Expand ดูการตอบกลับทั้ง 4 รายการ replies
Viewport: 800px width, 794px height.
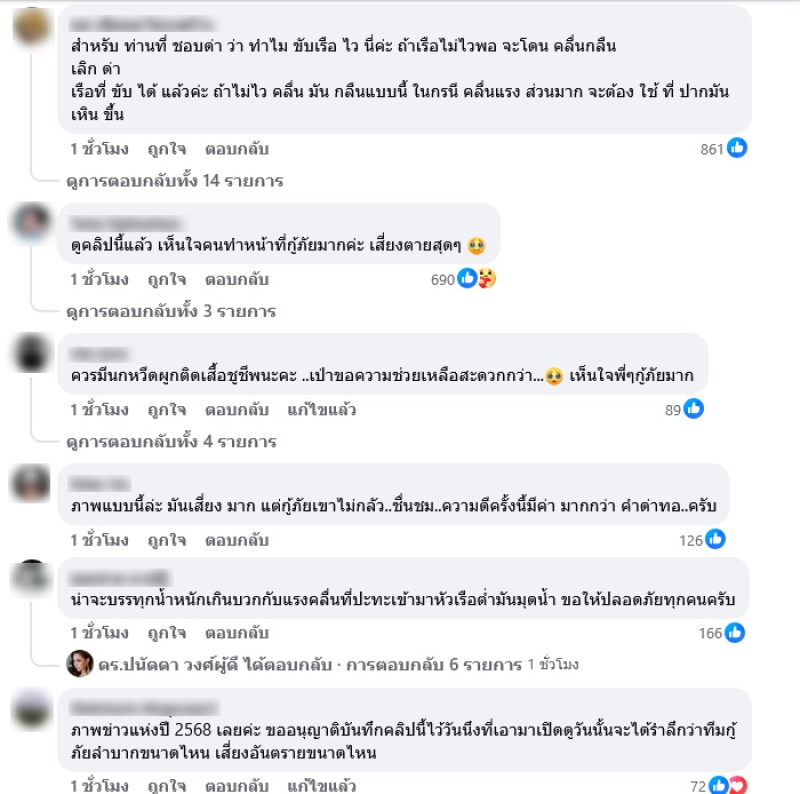(171, 441)
